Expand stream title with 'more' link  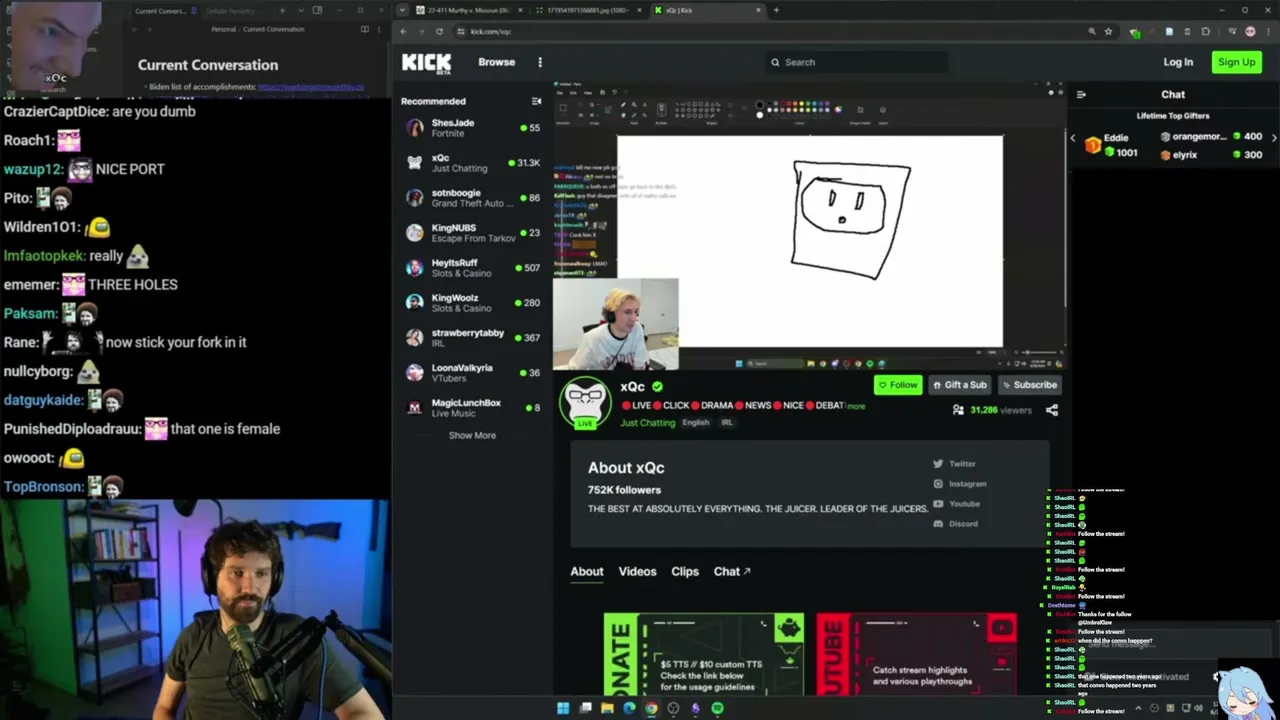tap(856, 406)
